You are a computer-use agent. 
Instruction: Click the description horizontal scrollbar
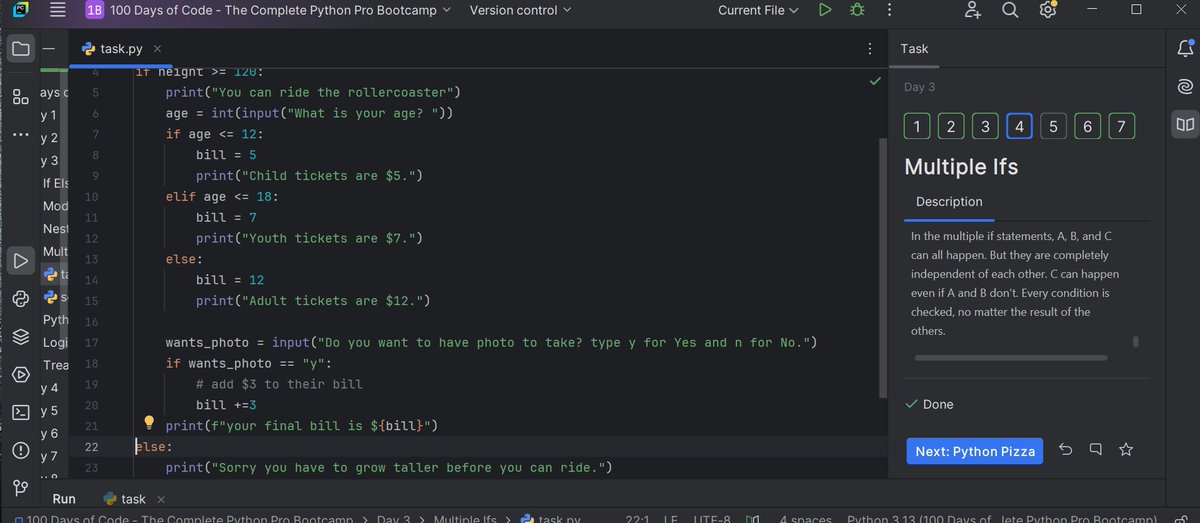(1011, 357)
